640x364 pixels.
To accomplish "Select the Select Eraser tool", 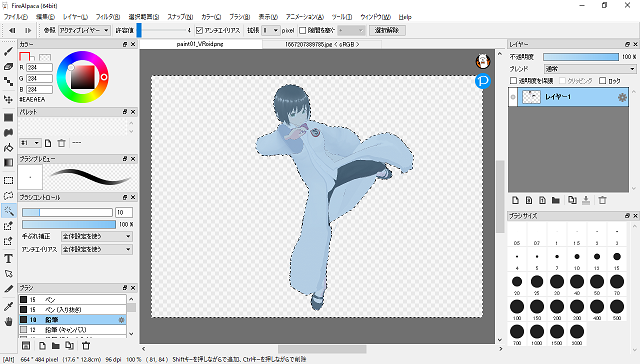I will (8, 241).
